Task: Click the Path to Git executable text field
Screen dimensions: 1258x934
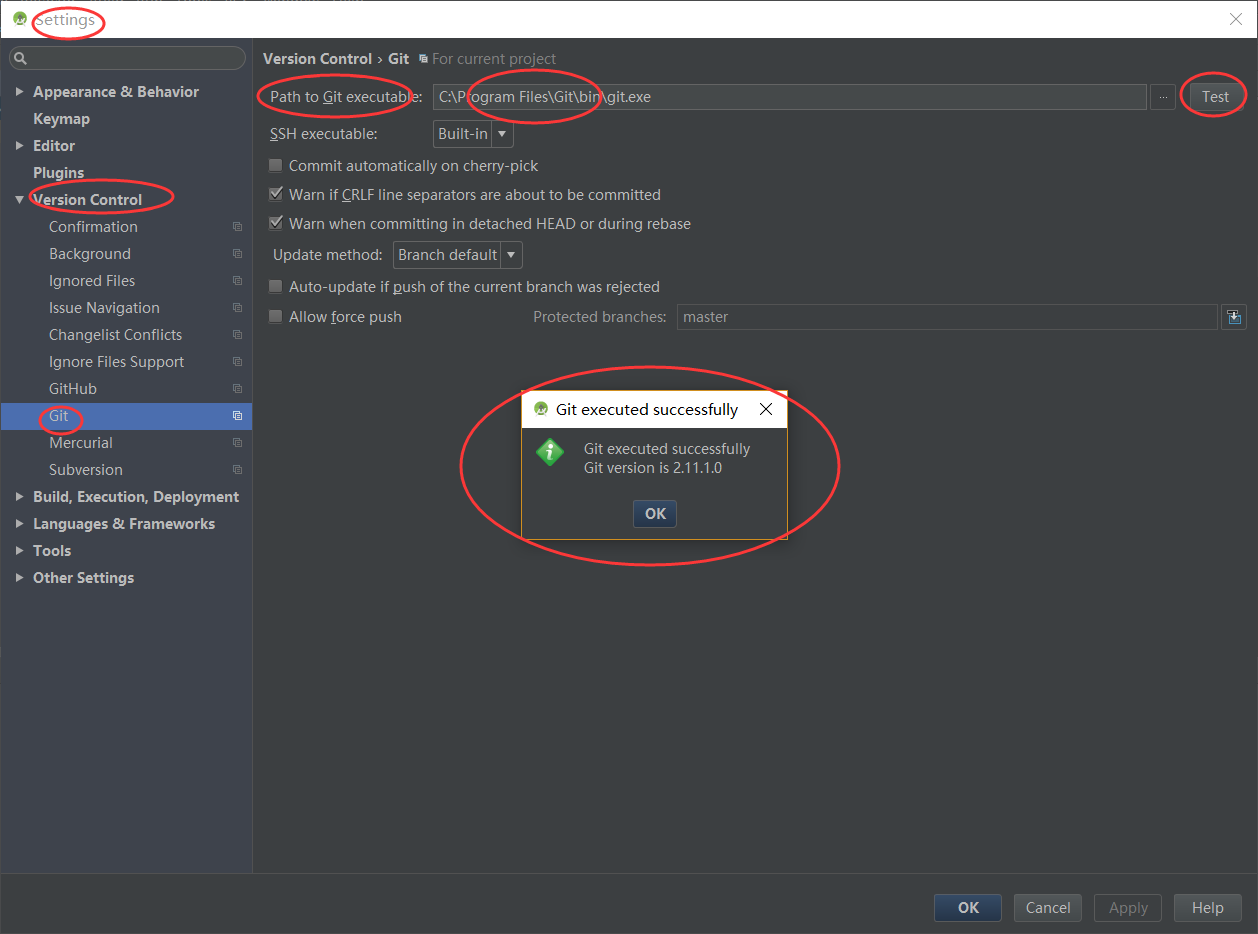Action: (790, 97)
